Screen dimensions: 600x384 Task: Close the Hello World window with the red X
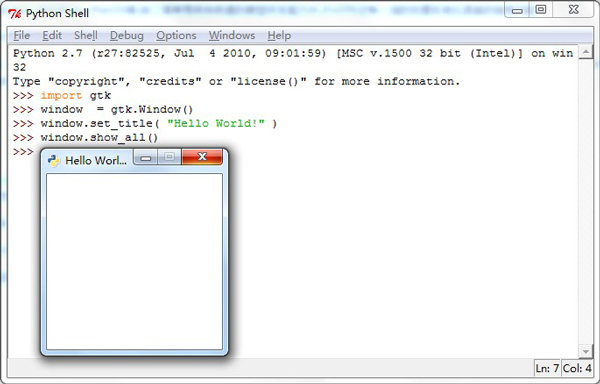click(x=202, y=156)
